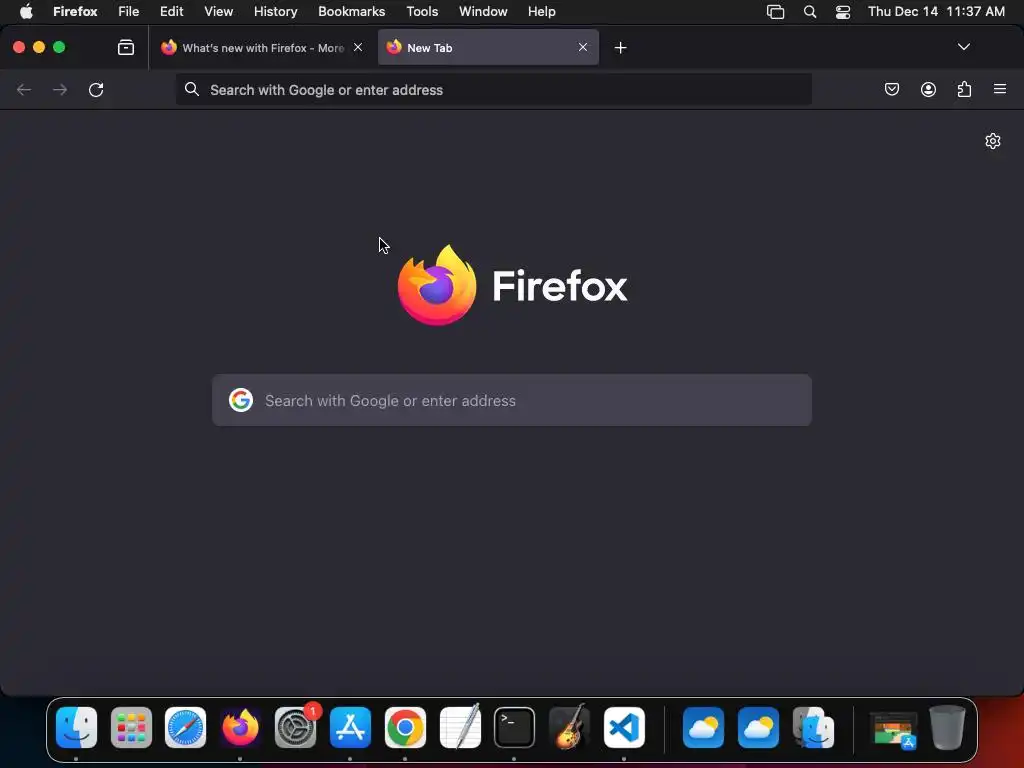Open Finder from the Dock
The image size is (1024, 768).
tap(76, 727)
